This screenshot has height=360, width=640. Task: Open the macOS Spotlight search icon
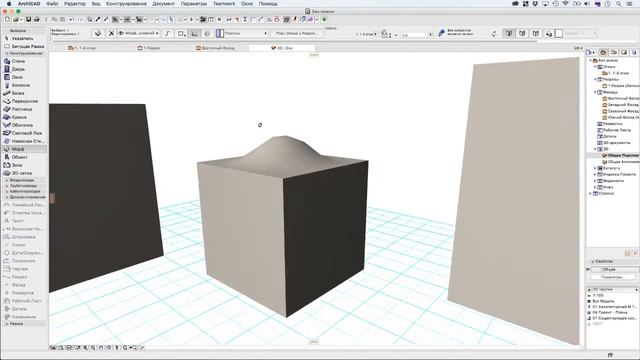pos(619,4)
